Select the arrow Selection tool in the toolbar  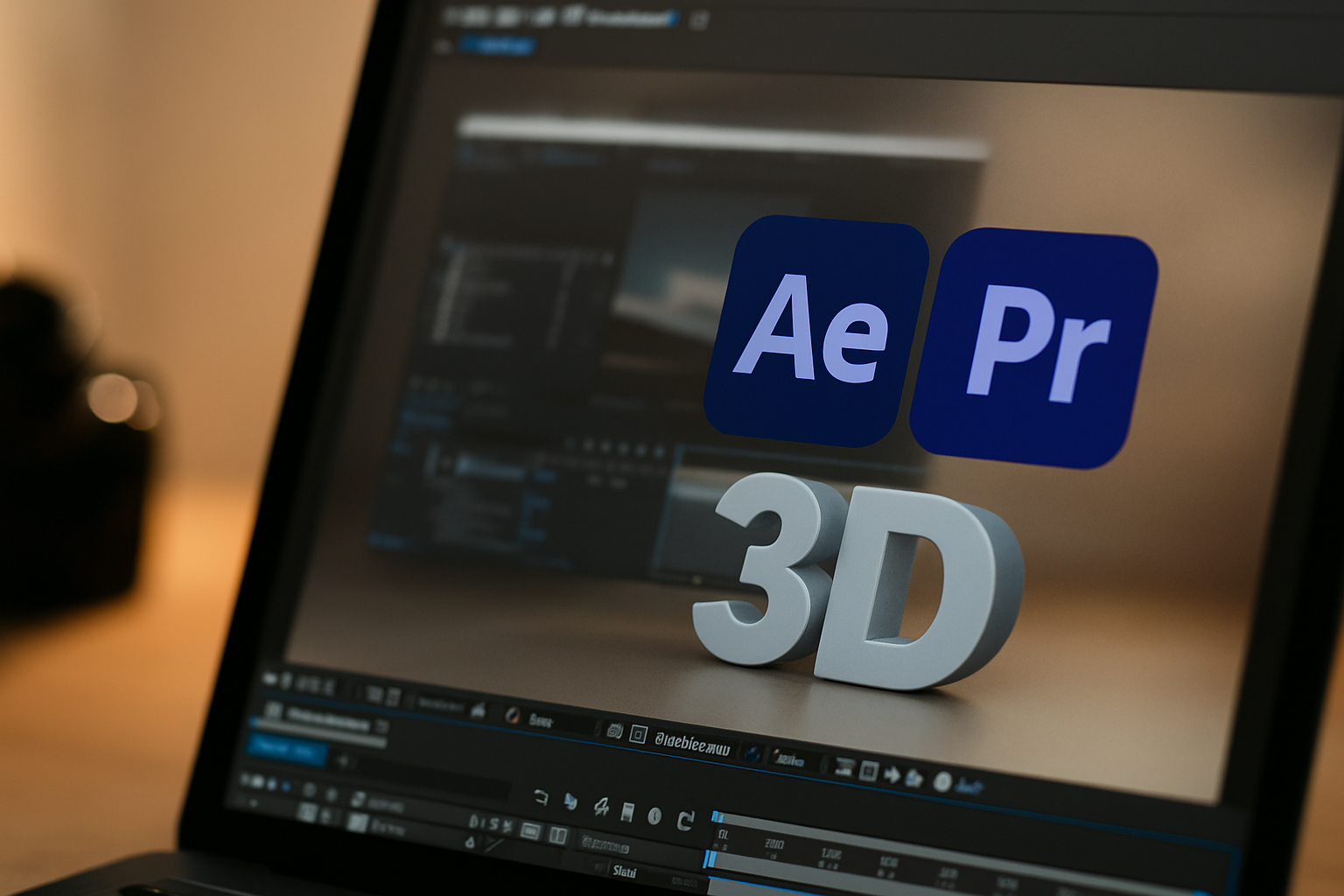[570, 801]
